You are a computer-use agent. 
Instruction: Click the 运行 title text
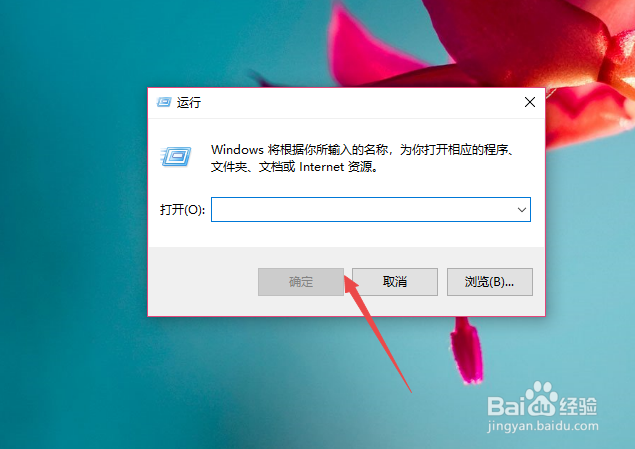[189, 102]
